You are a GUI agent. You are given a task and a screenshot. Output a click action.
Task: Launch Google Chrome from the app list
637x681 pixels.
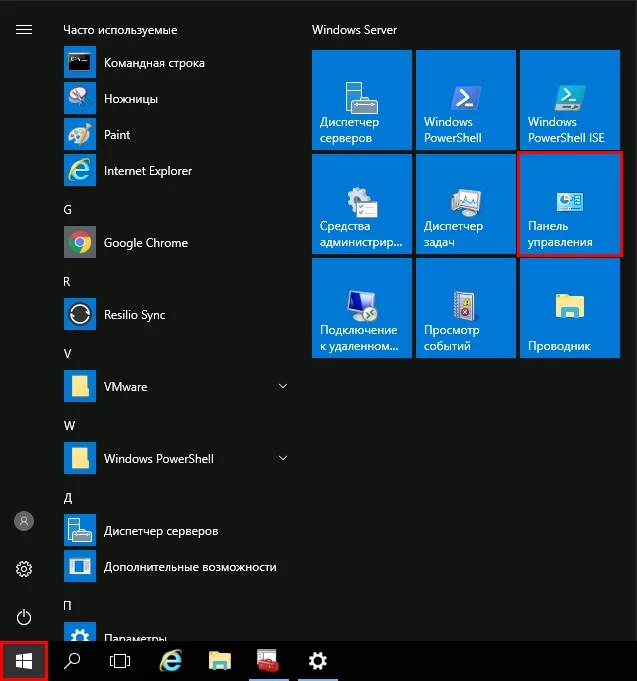point(145,243)
